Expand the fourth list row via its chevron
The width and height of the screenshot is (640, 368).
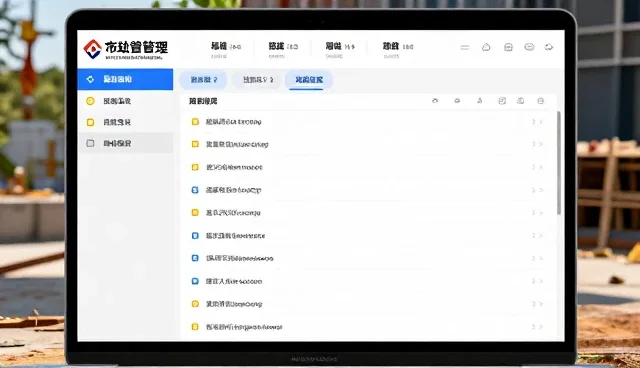(x=541, y=190)
